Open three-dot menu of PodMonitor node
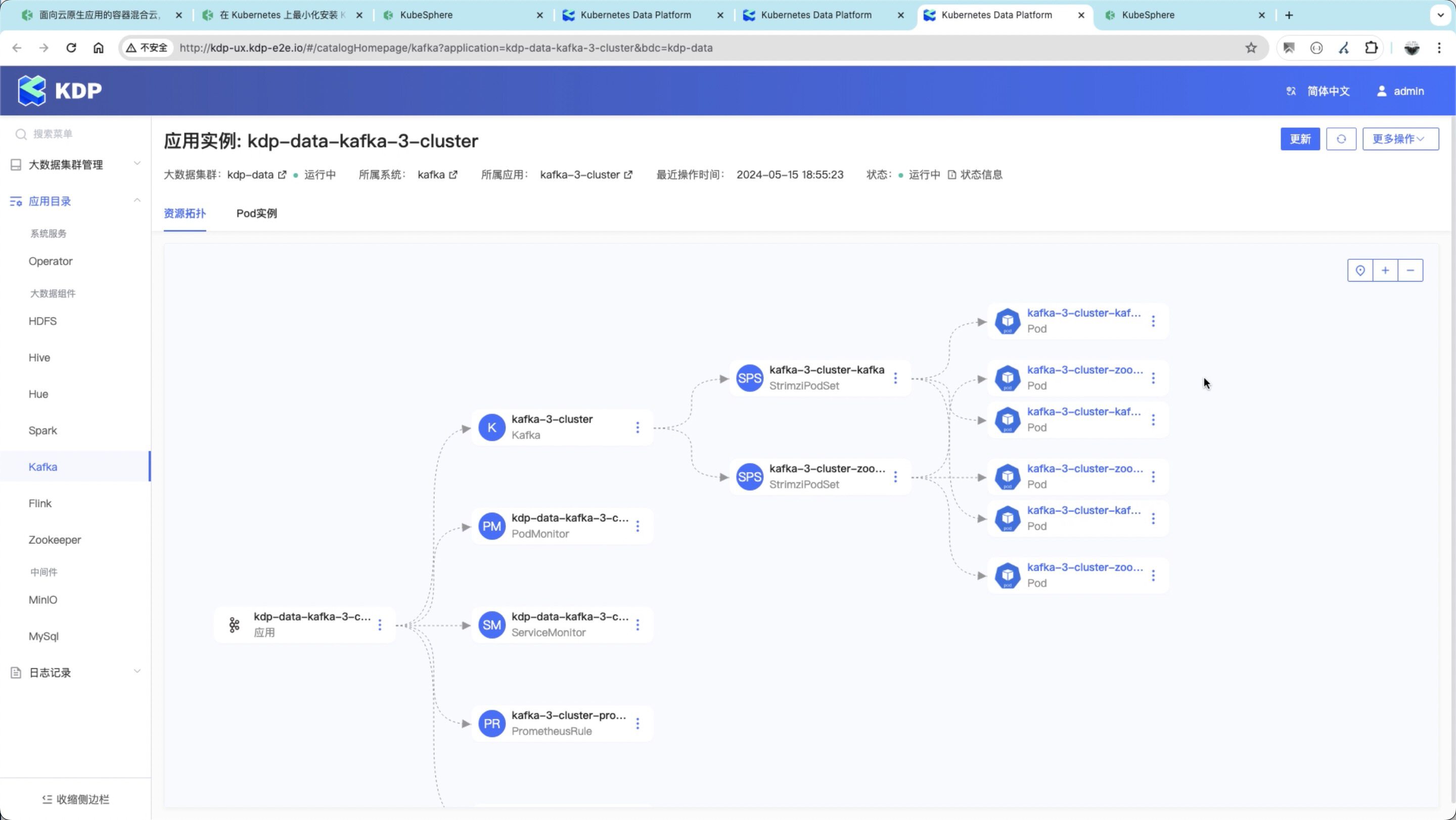The width and height of the screenshot is (1456, 820). click(x=638, y=526)
